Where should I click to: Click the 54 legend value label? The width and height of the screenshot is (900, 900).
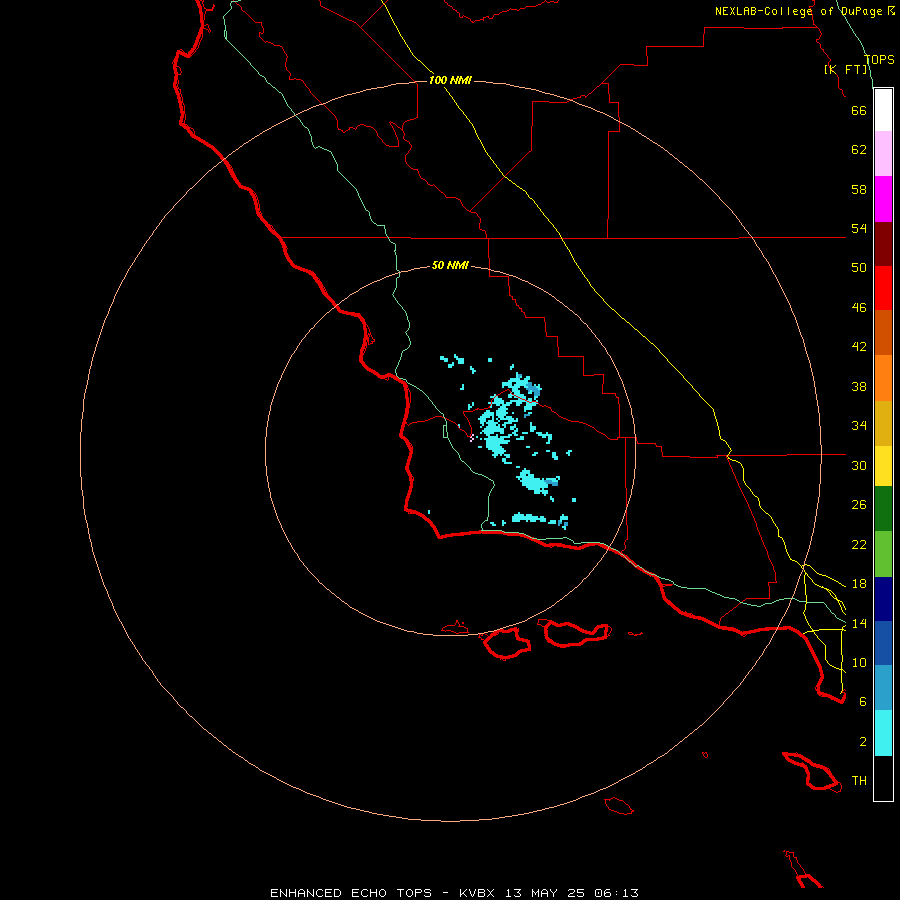click(859, 228)
